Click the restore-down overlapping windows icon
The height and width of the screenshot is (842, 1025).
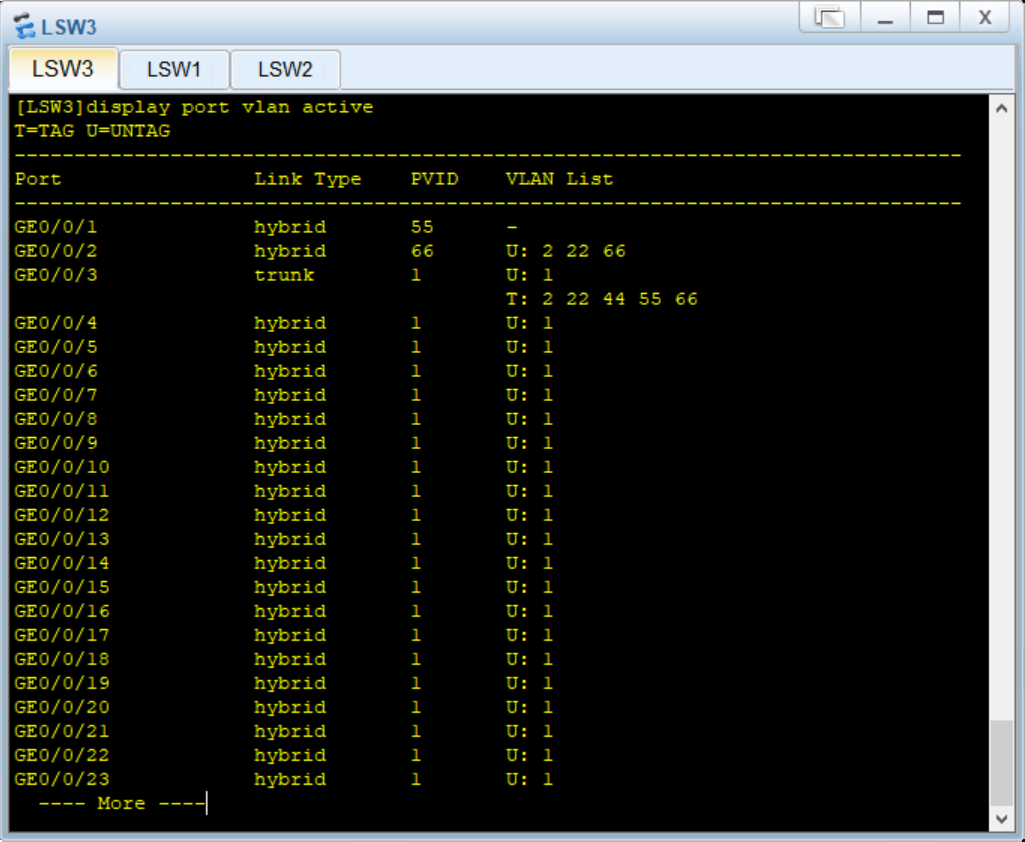tap(830, 17)
